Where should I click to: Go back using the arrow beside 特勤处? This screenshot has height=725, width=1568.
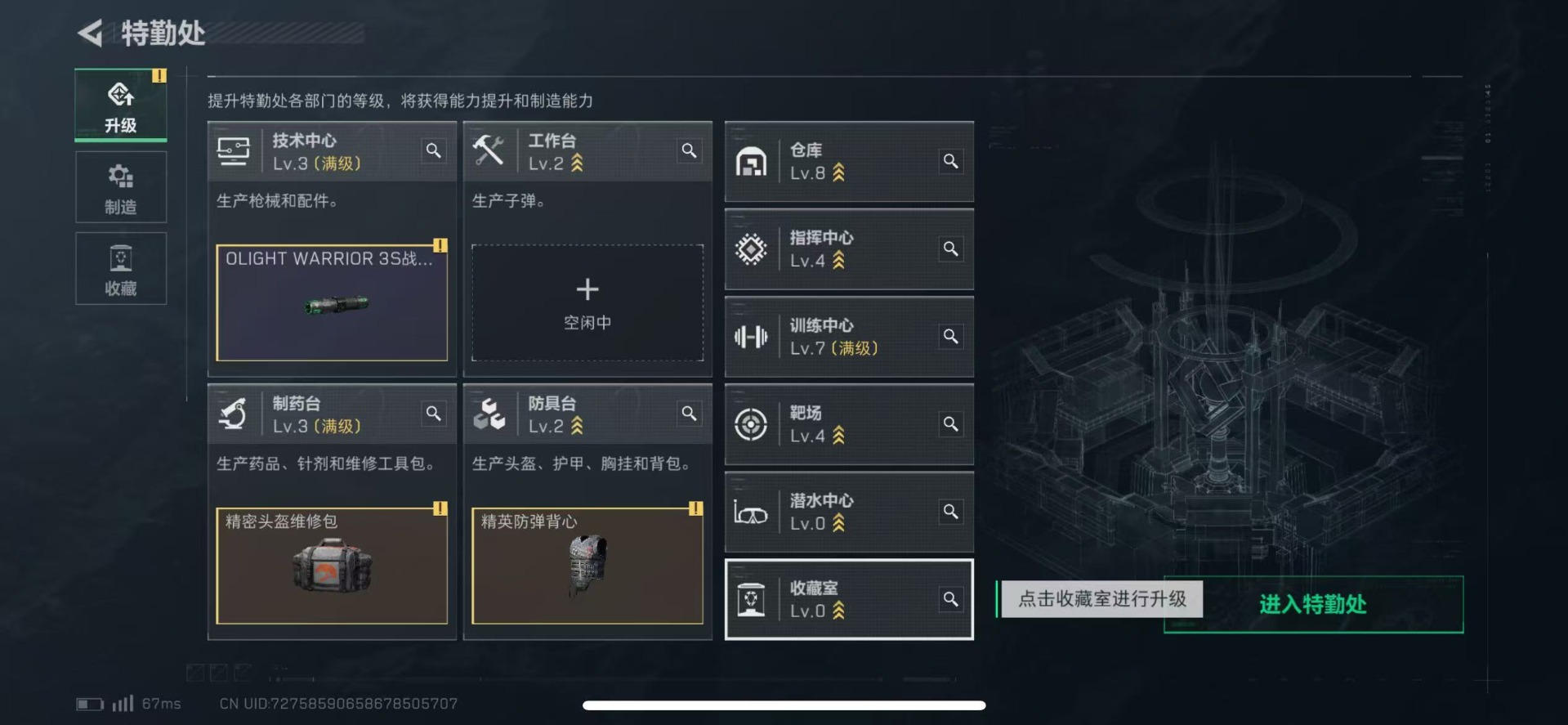tap(90, 34)
